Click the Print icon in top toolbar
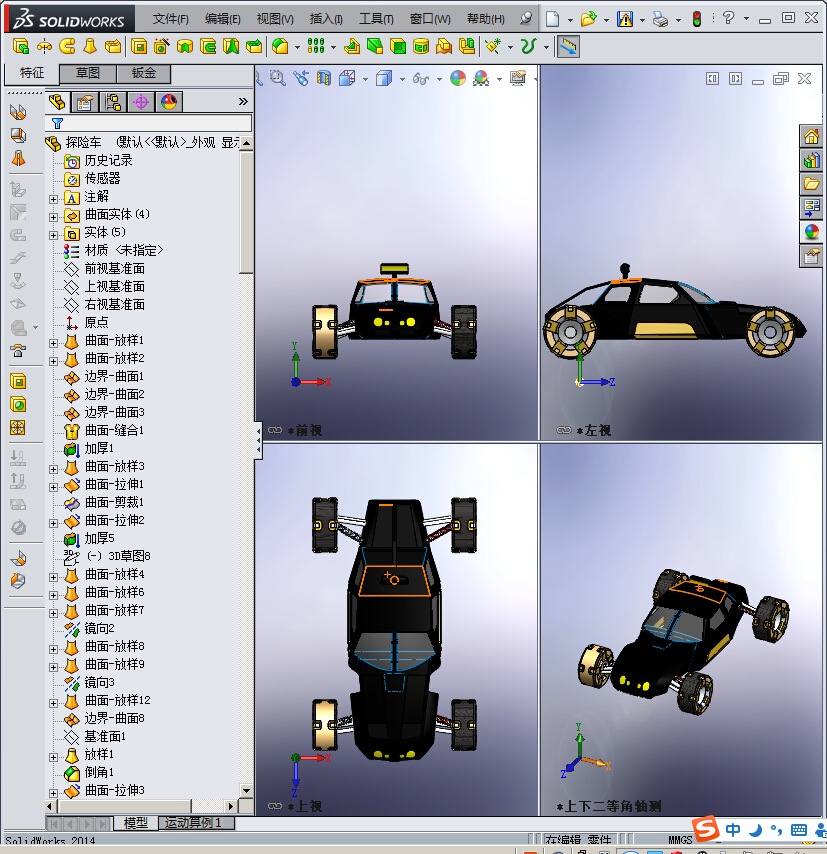827x854 pixels. pyautogui.click(x=660, y=20)
